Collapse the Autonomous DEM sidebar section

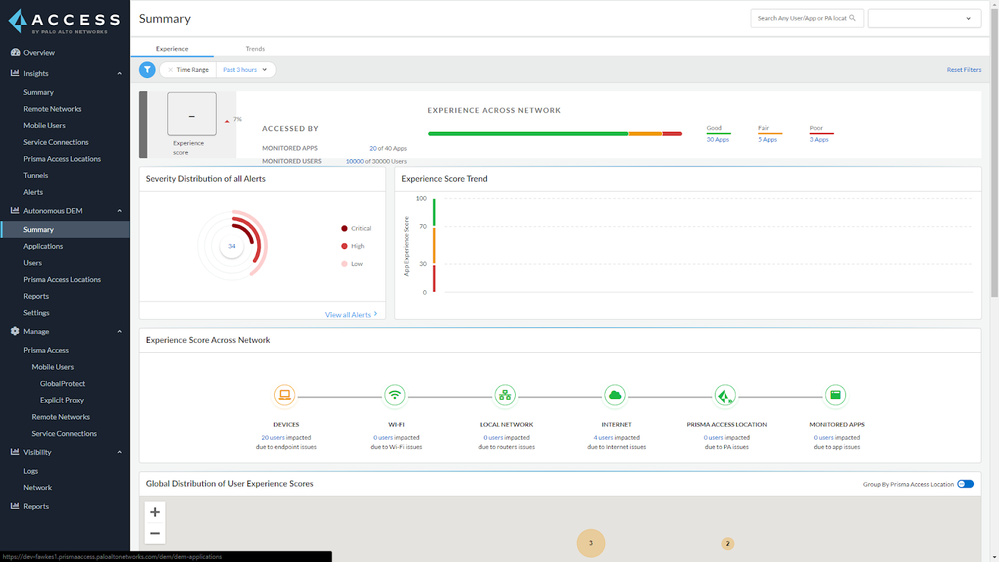click(x=120, y=211)
